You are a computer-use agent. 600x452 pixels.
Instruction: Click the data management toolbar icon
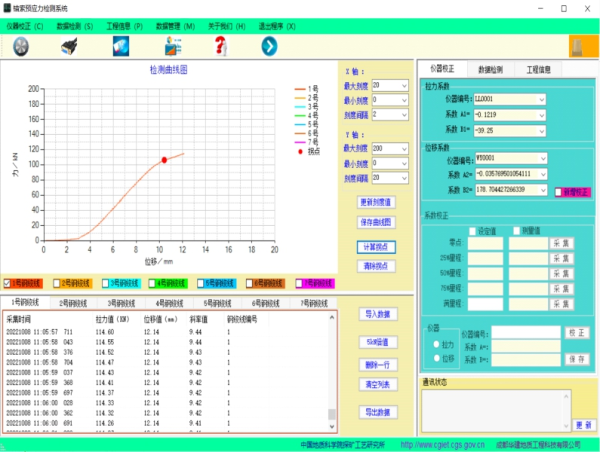click(171, 45)
